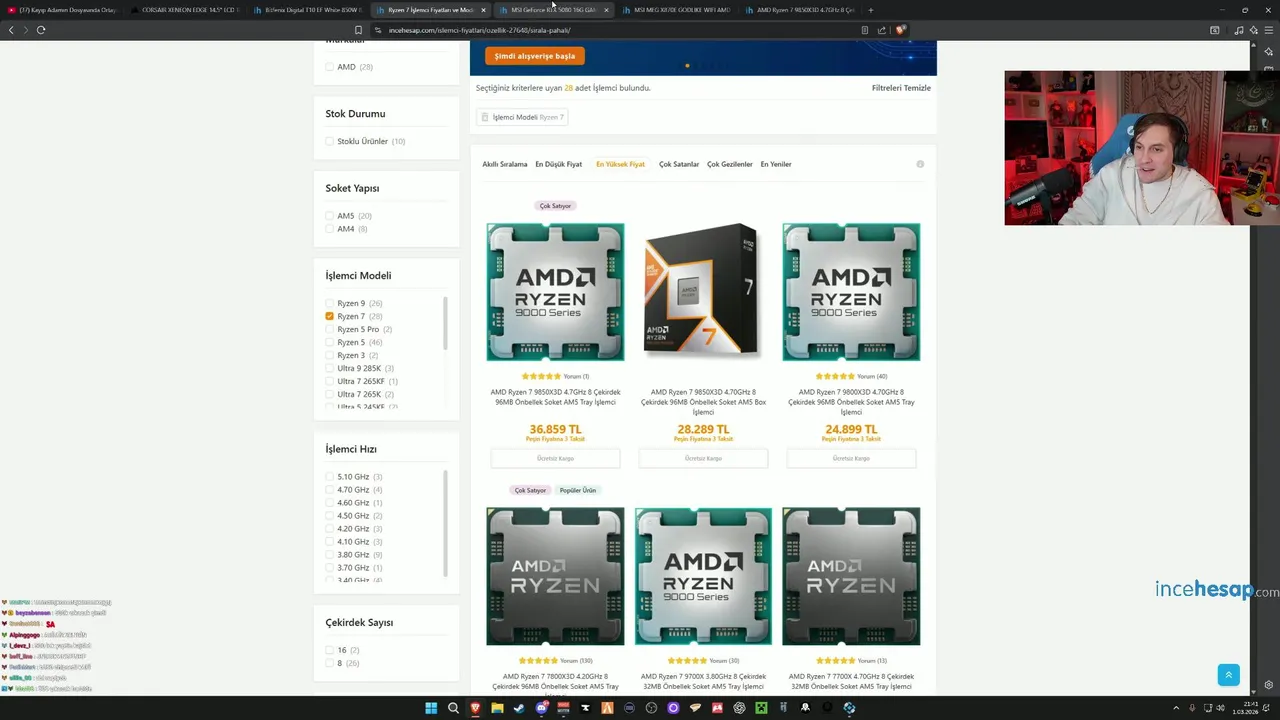Open Ryzen 7 9850X3D Tray product title

coord(555,397)
